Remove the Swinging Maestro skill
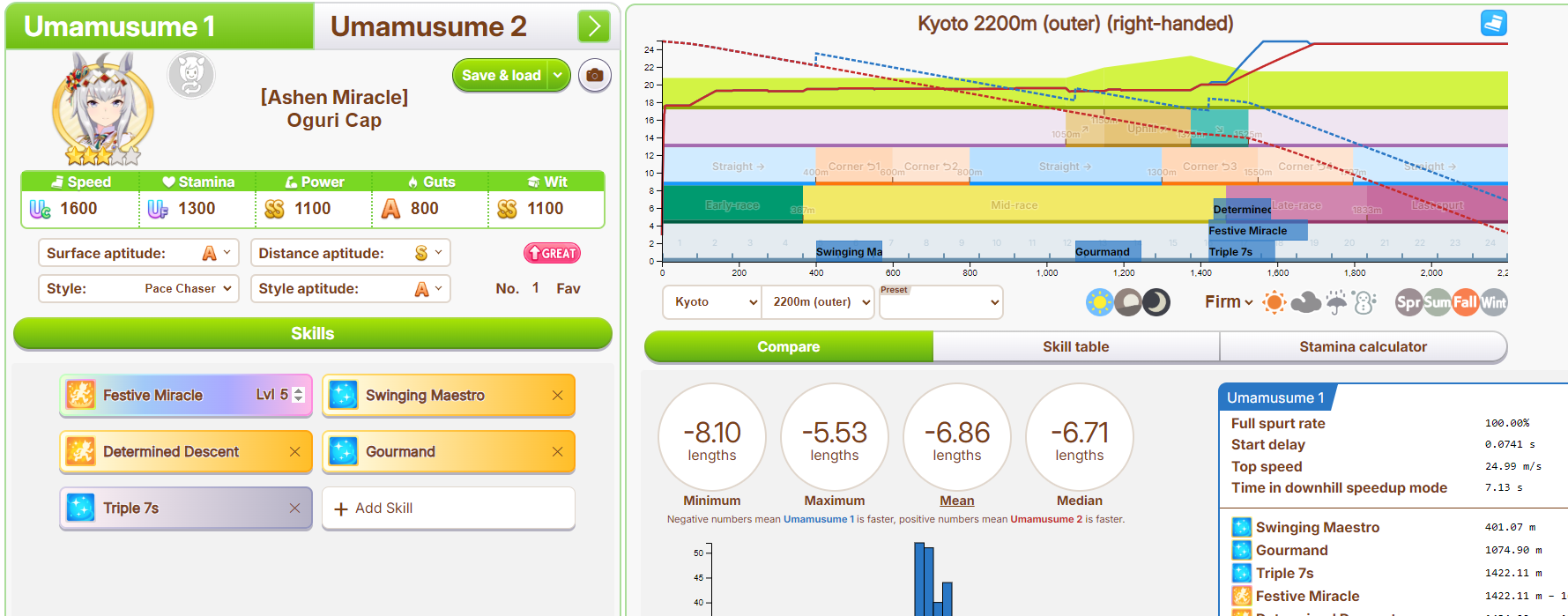Image resolution: width=1568 pixels, height=616 pixels. 557,396
